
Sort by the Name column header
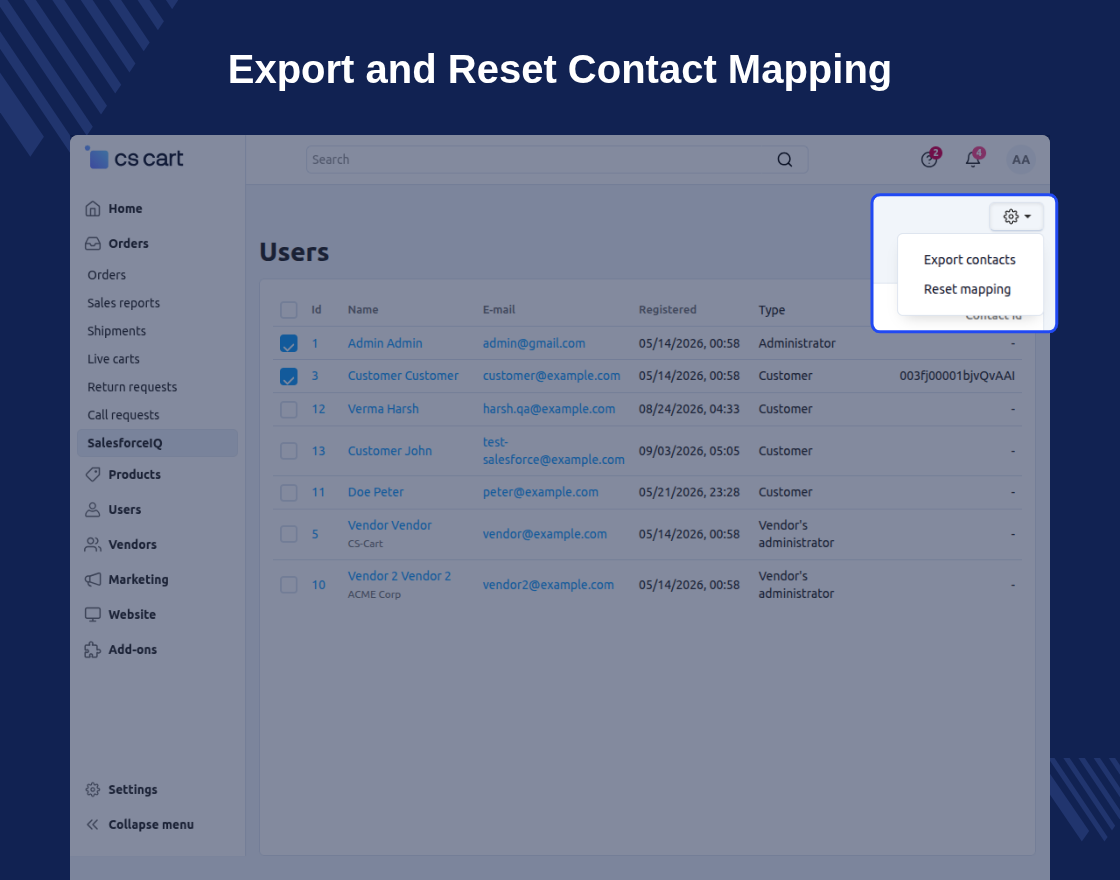point(363,309)
